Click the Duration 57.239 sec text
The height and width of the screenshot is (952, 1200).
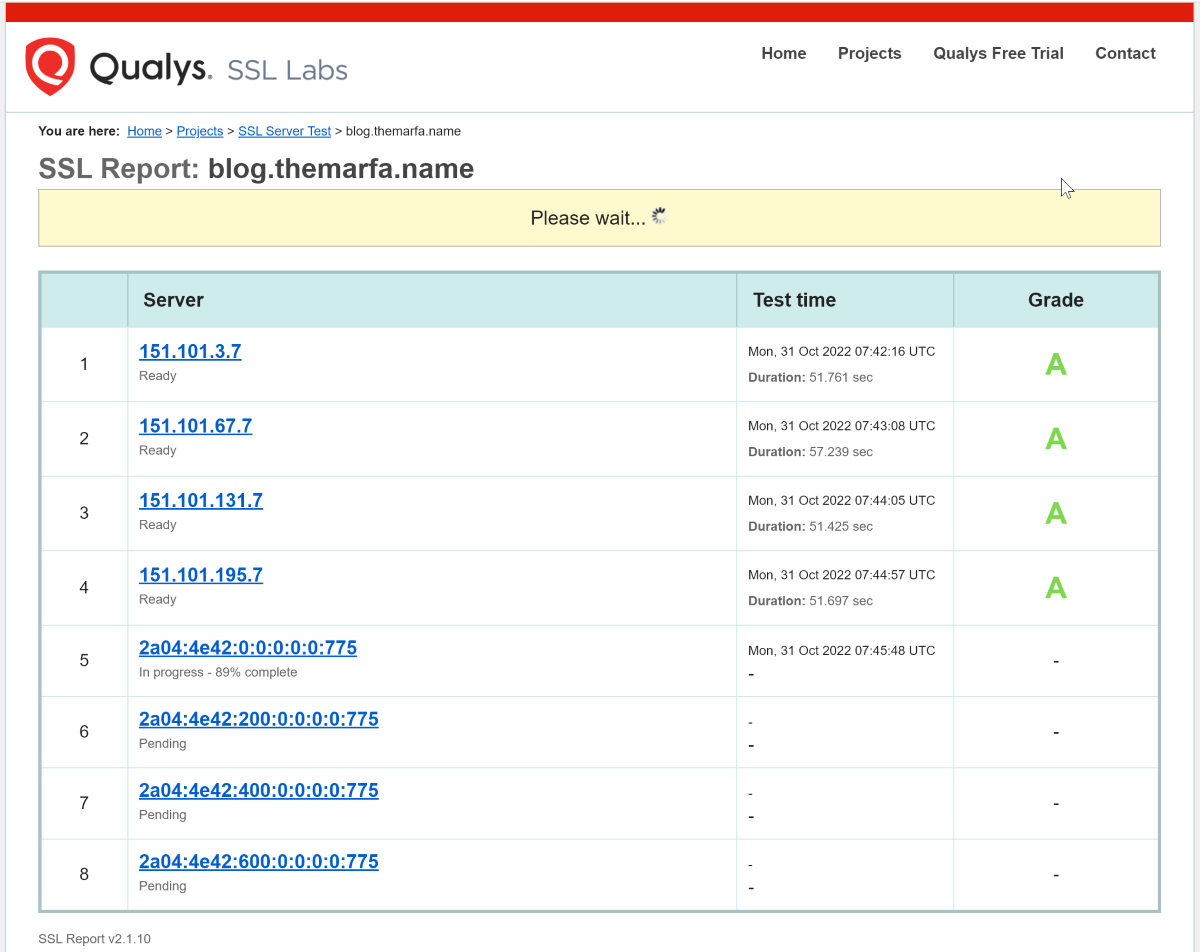810,452
